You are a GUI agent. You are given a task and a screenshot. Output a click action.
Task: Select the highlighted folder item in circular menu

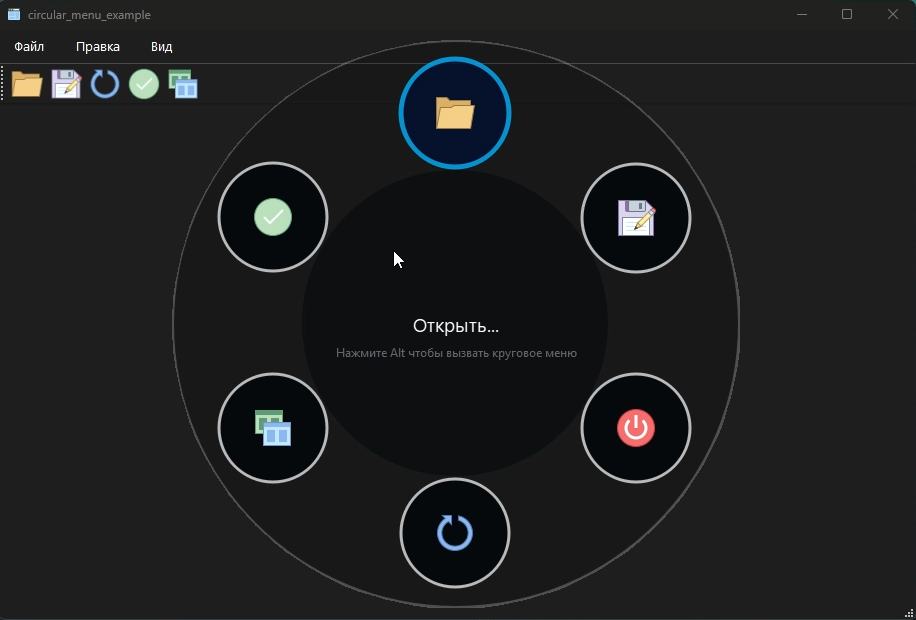tap(455, 113)
